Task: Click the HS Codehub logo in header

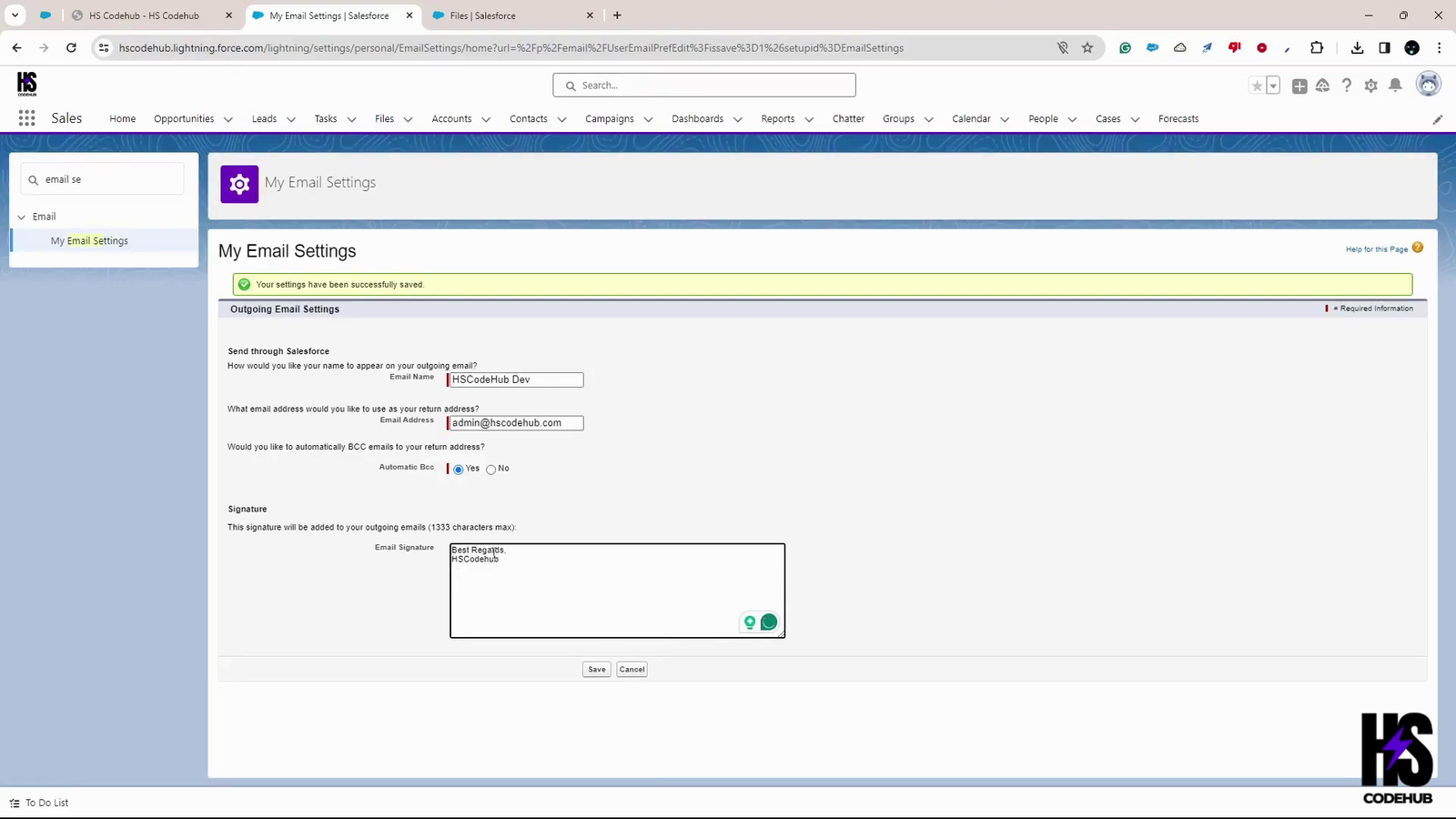Action: click(x=27, y=85)
